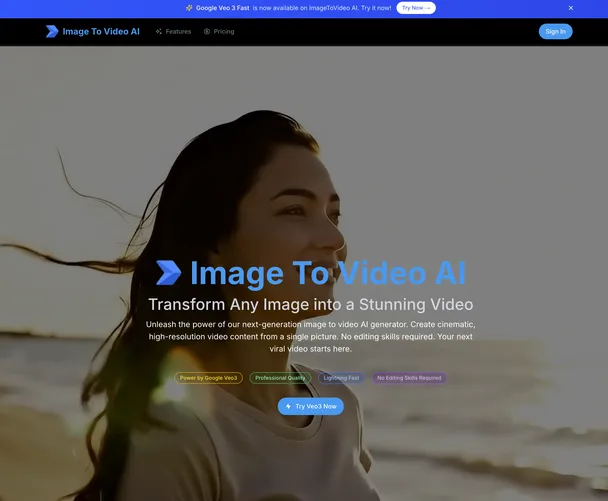Open the Features menu item
This screenshot has height=501, width=608.
pos(173,31)
